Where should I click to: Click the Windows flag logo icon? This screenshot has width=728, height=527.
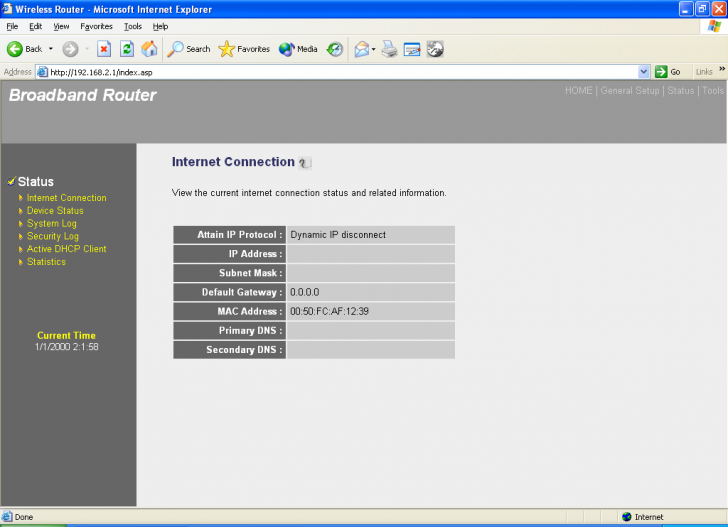click(714, 26)
